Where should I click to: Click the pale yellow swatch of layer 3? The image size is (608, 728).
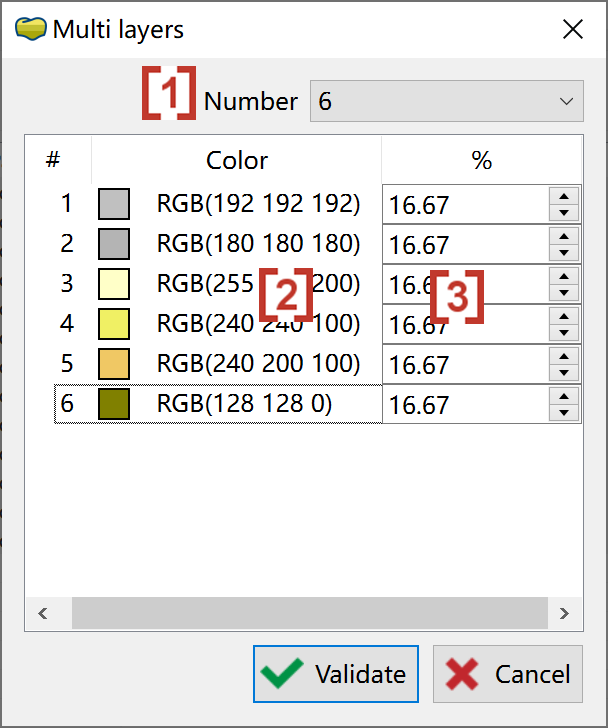pos(114,284)
